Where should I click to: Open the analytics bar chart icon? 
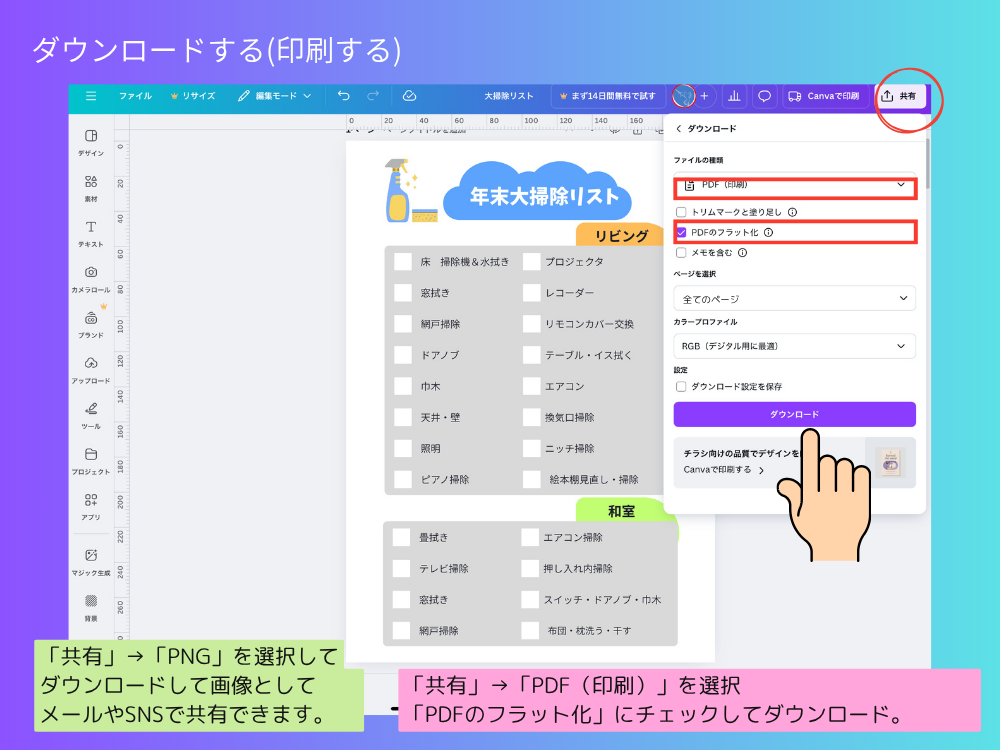[x=735, y=96]
